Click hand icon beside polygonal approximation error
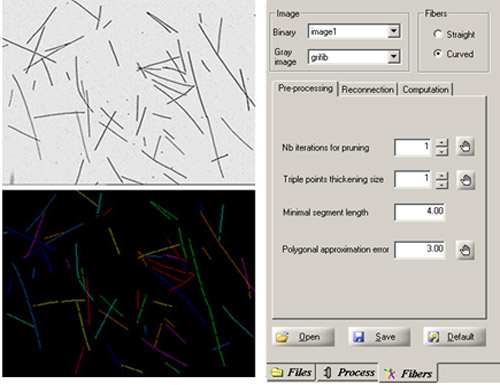 [465, 250]
